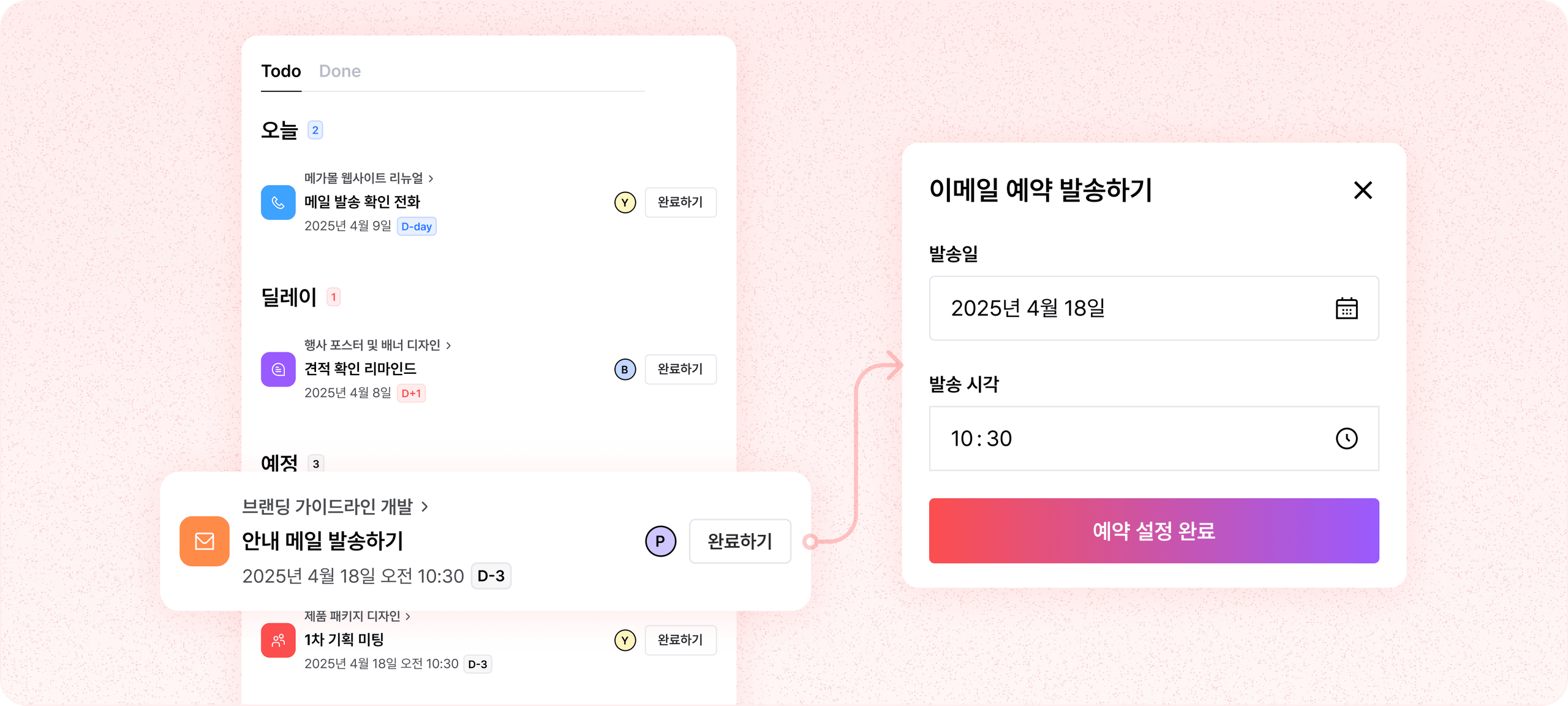Click 완료하기 for 안내 메일 발송하기
The width and height of the screenshot is (1568, 706).
click(740, 541)
